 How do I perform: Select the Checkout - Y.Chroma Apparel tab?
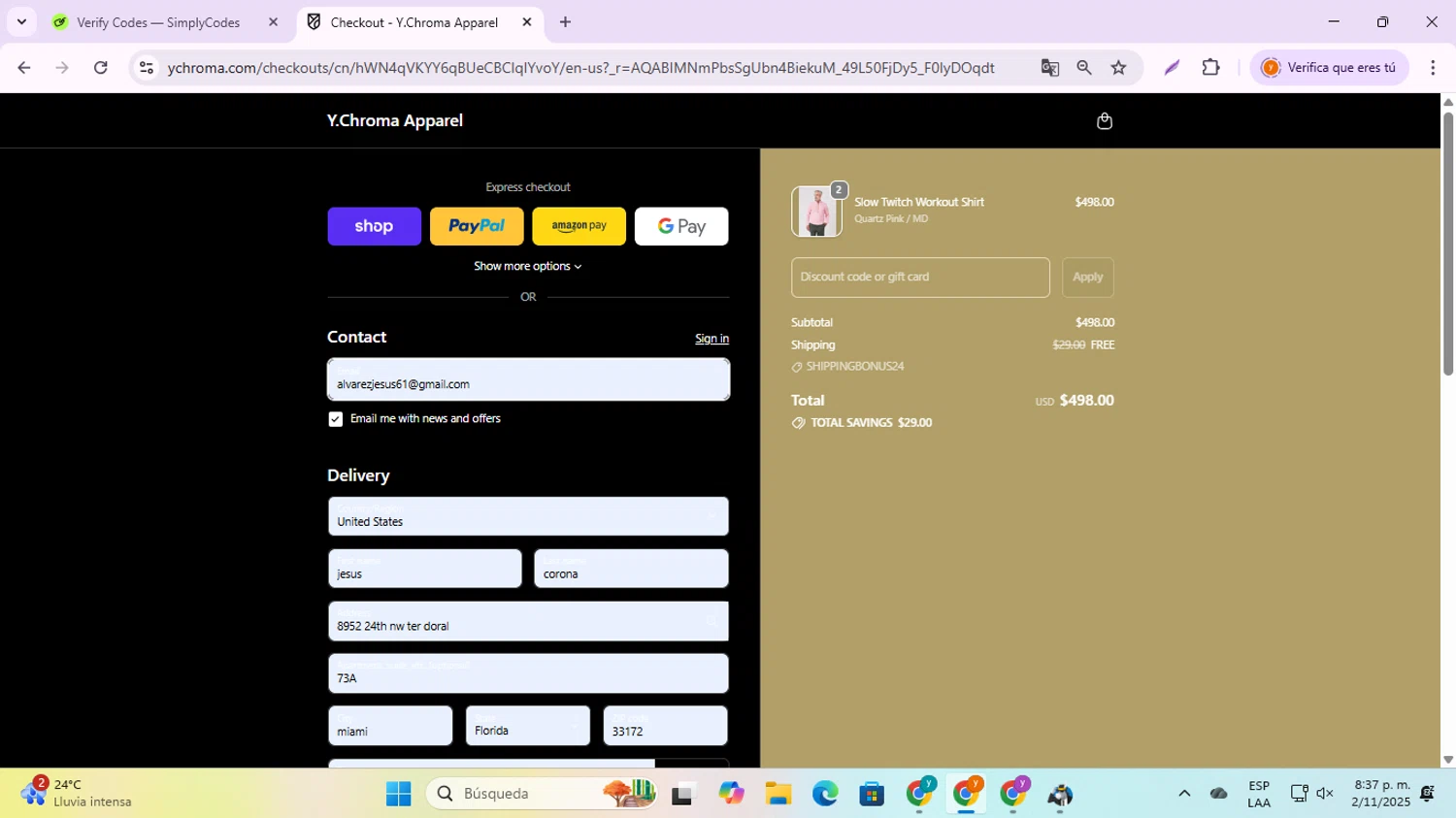coord(414,22)
